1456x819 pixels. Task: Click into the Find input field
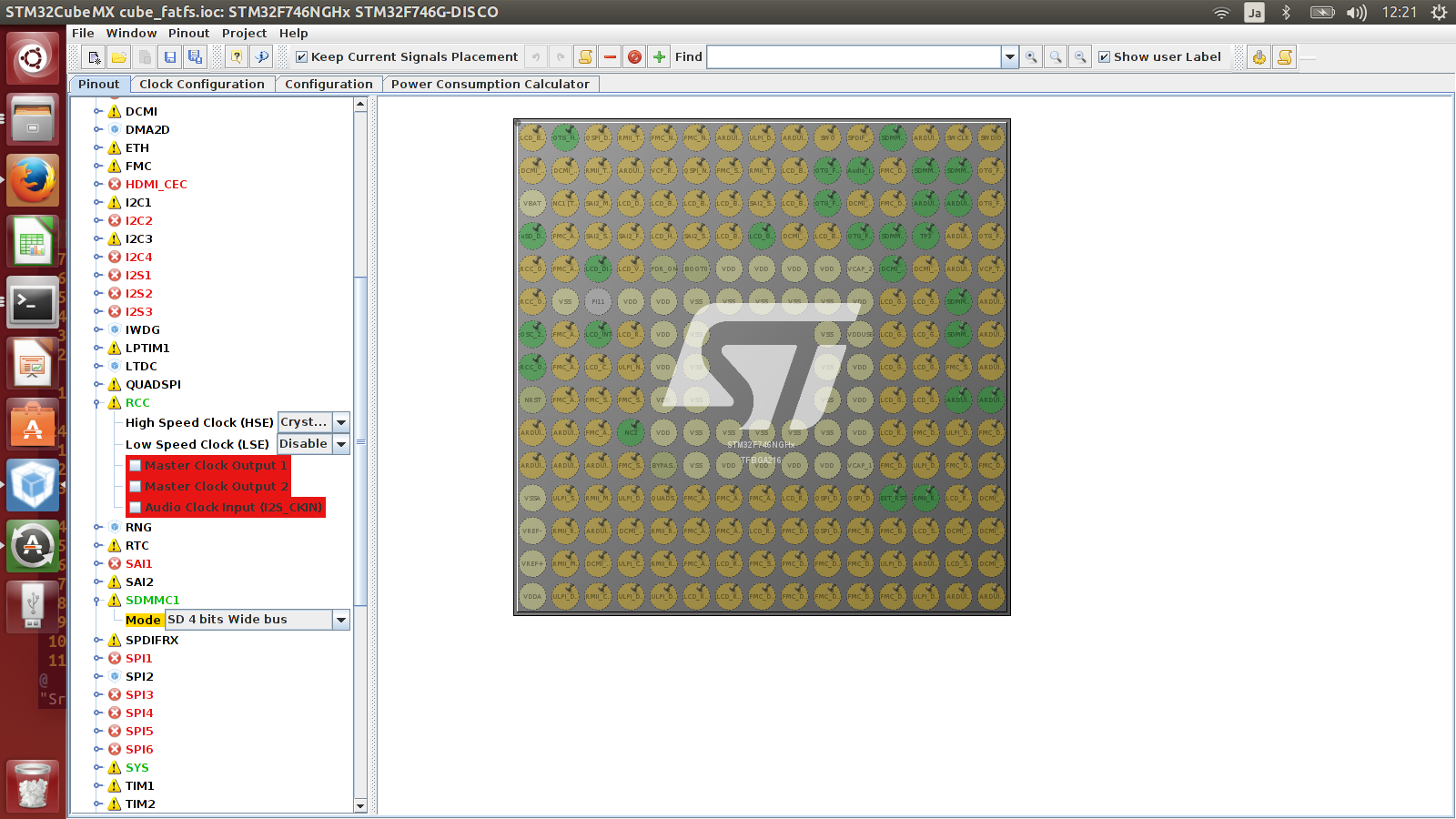[x=854, y=57]
